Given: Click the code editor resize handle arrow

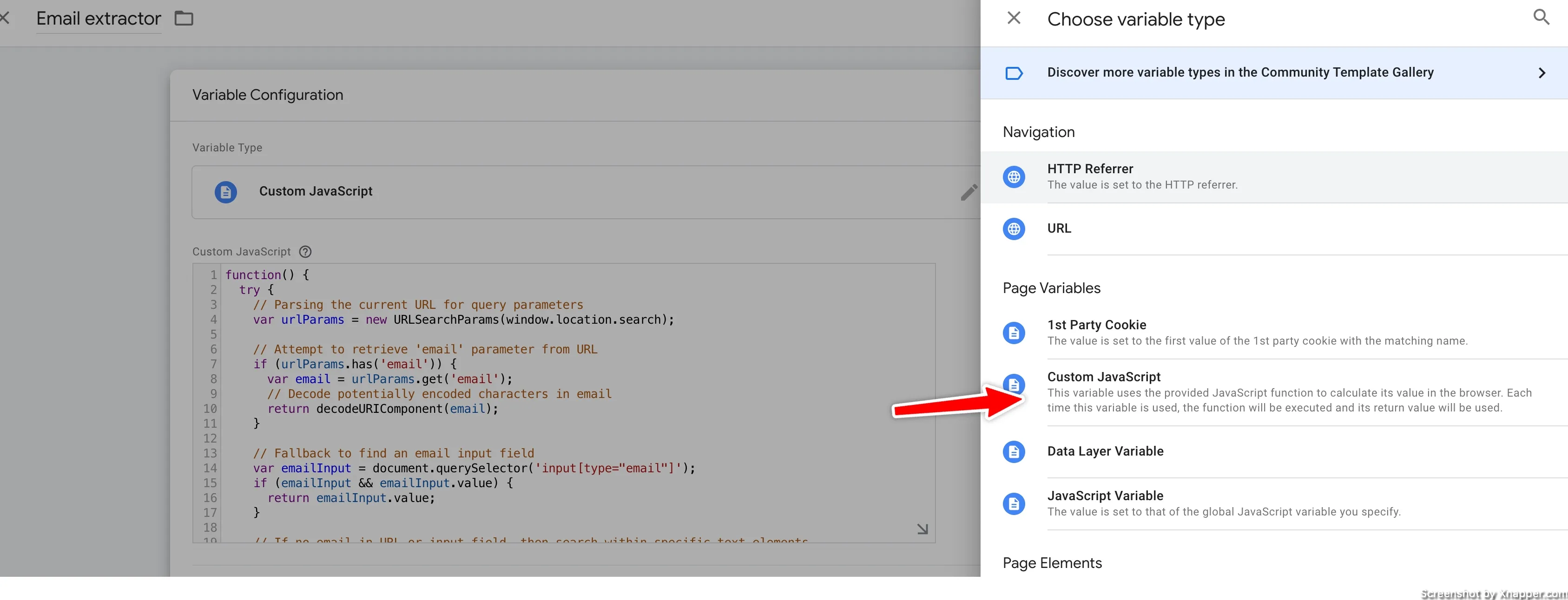Looking at the screenshot, I should (x=922, y=529).
